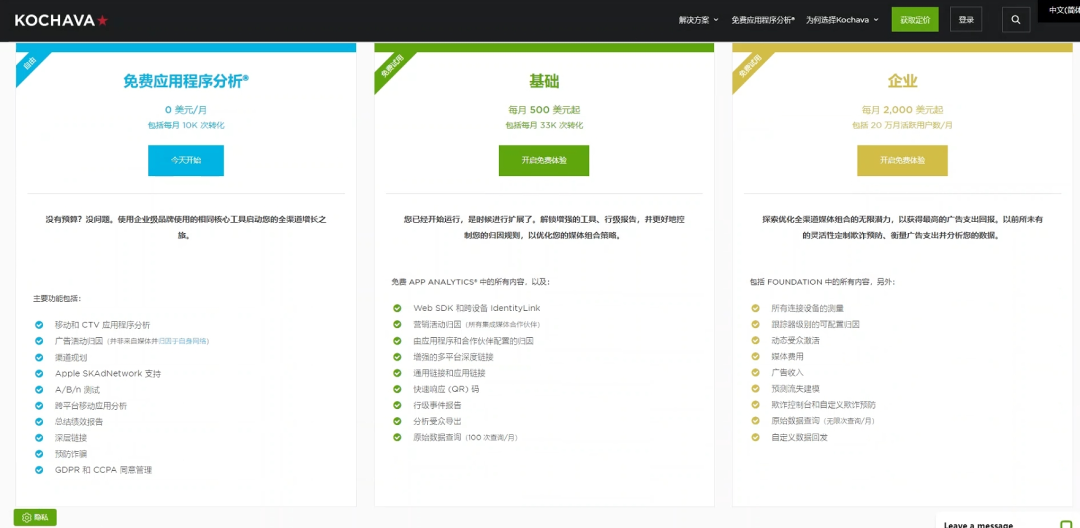
Task: Click check icon beside 预防诈骗
Action: click(39, 454)
